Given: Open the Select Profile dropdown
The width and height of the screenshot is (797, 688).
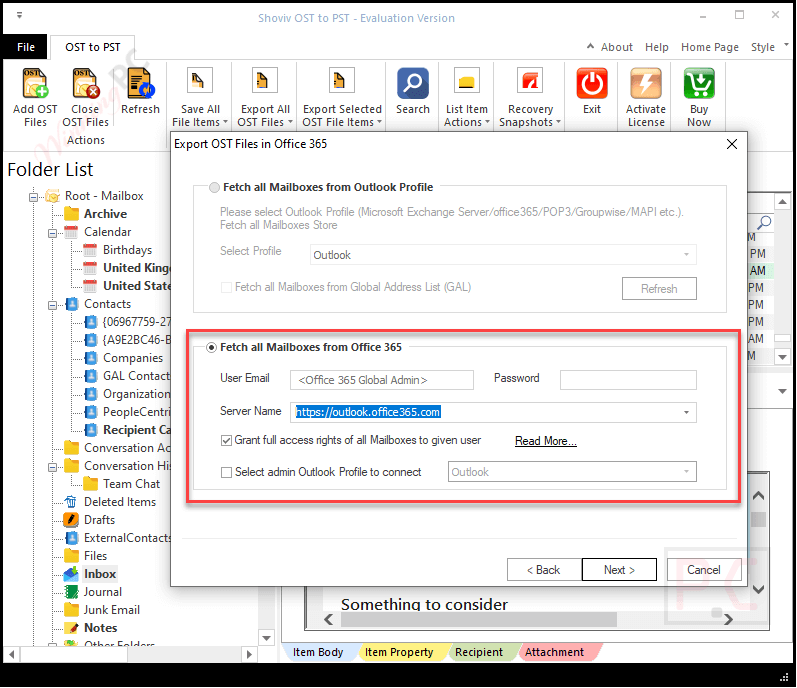Looking at the screenshot, I should (503, 255).
